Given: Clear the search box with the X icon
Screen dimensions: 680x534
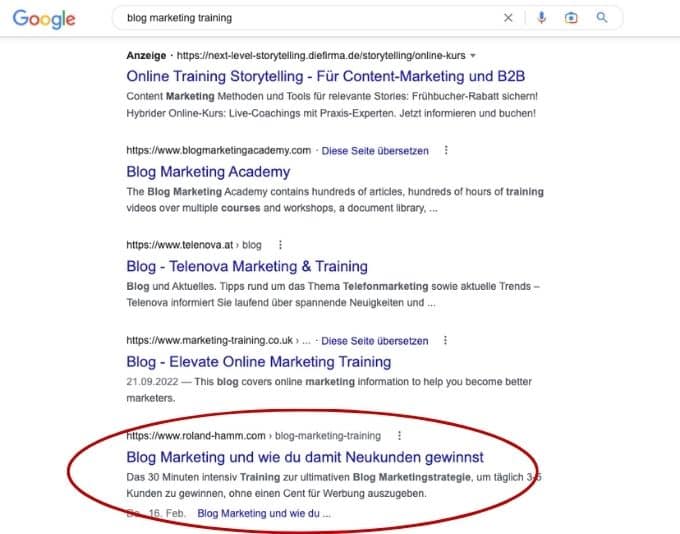Looking at the screenshot, I should pyautogui.click(x=508, y=18).
